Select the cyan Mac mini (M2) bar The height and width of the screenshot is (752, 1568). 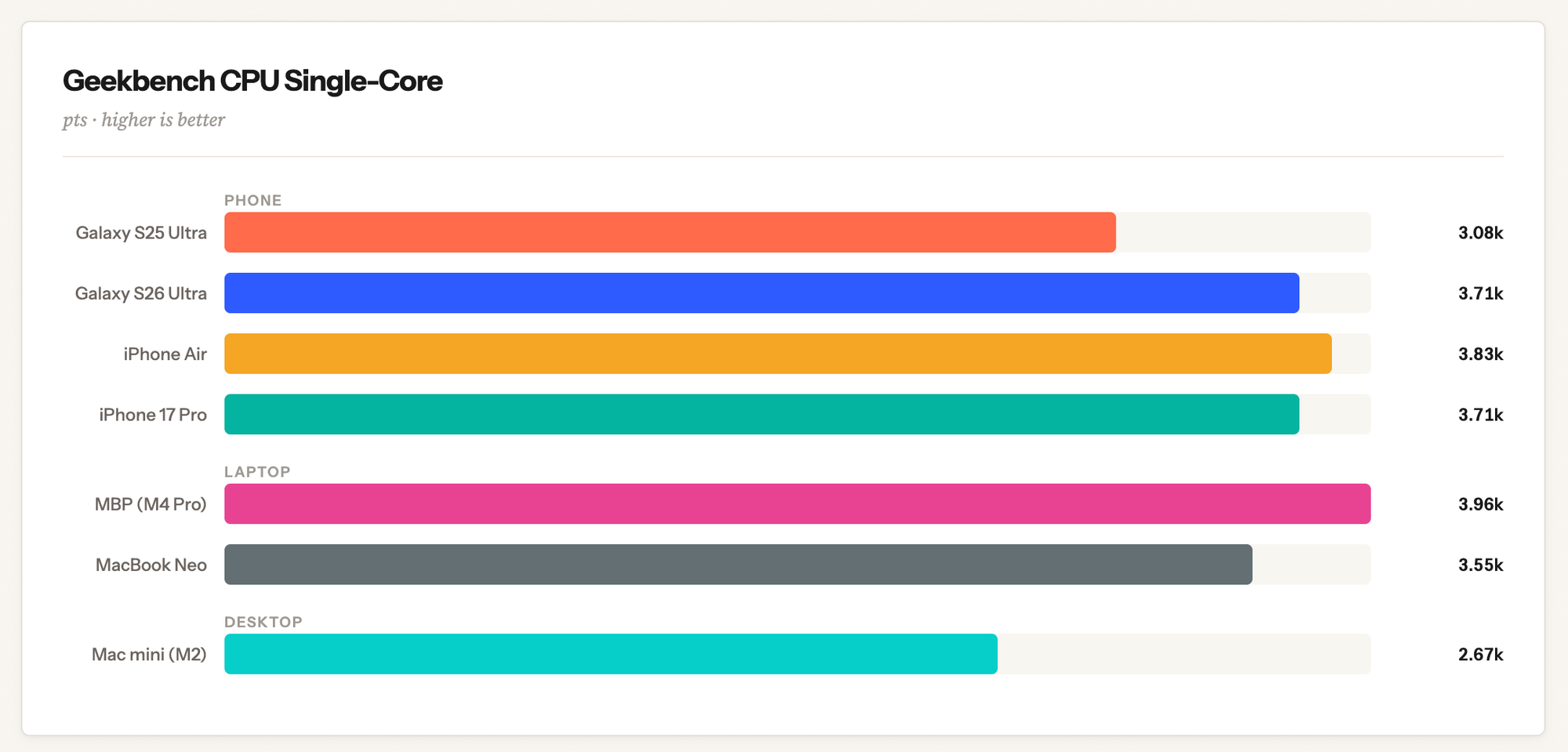611,654
